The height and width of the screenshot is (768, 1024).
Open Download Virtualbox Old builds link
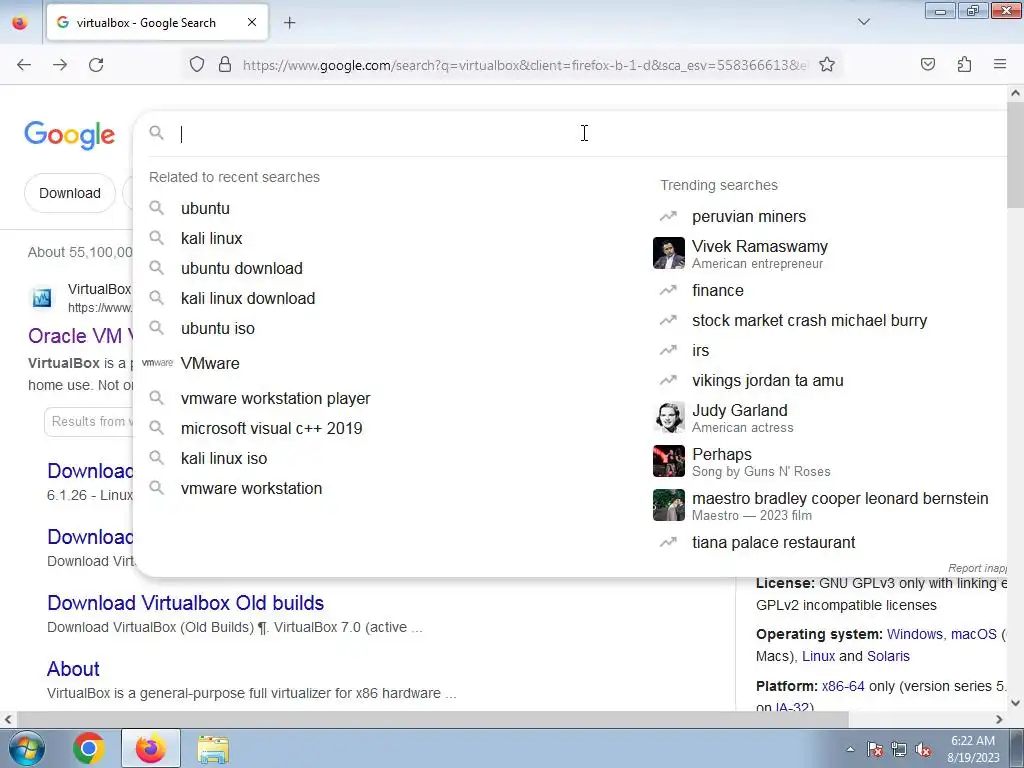click(185, 603)
